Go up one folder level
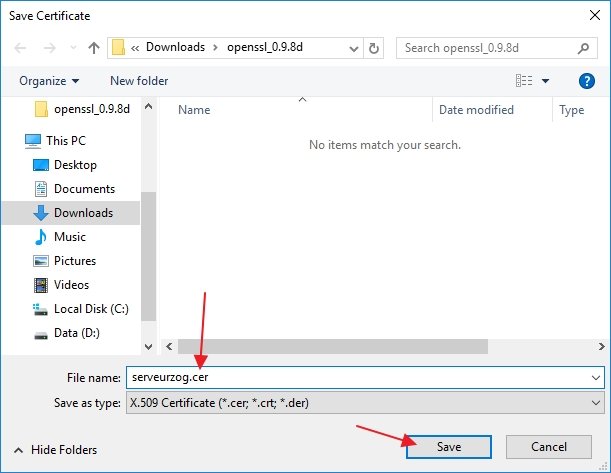 pyautogui.click(x=94, y=48)
